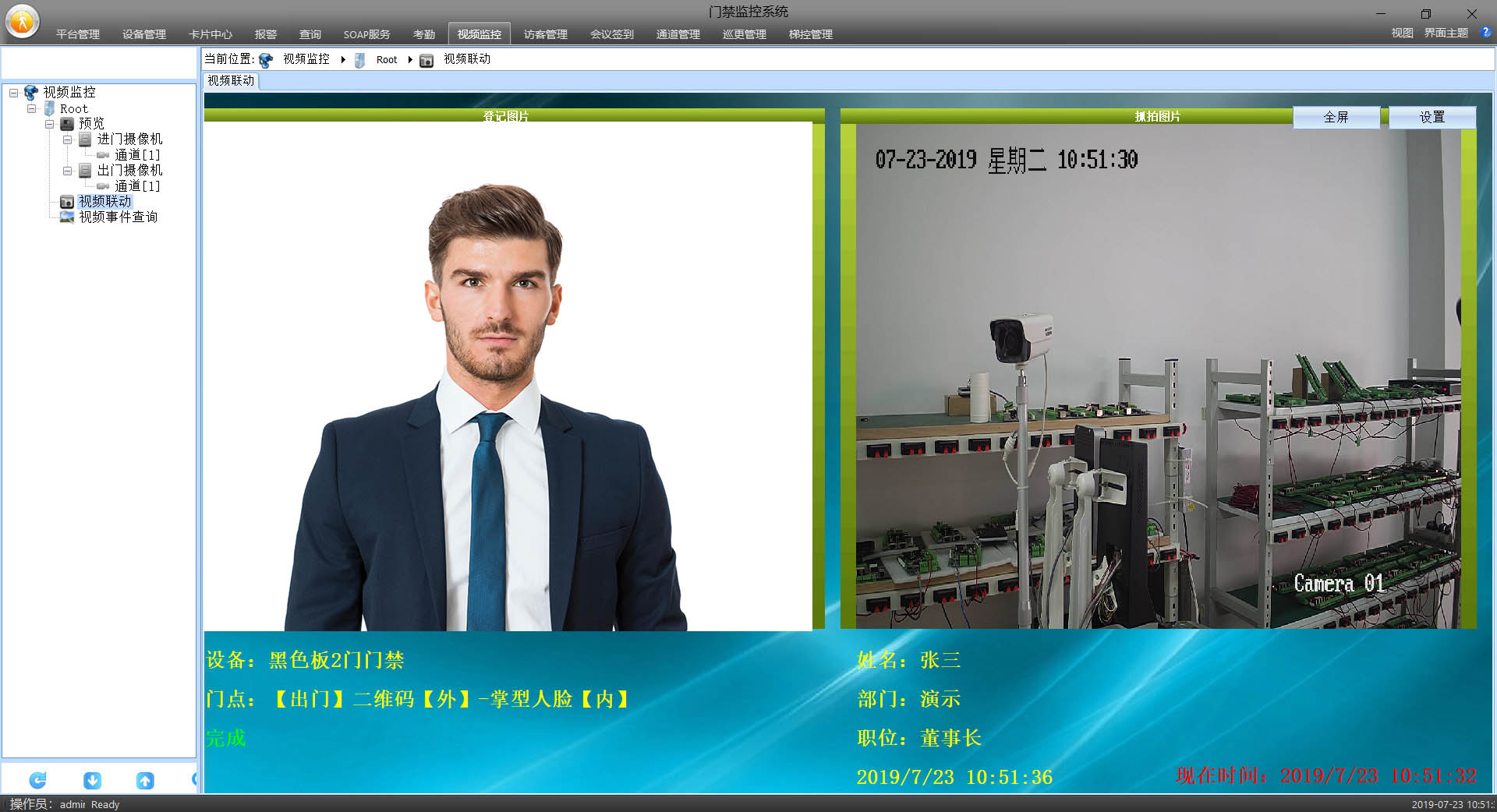Click the blue down arrow icon
Image resolution: width=1497 pixels, height=812 pixels.
pyautogui.click(x=92, y=779)
